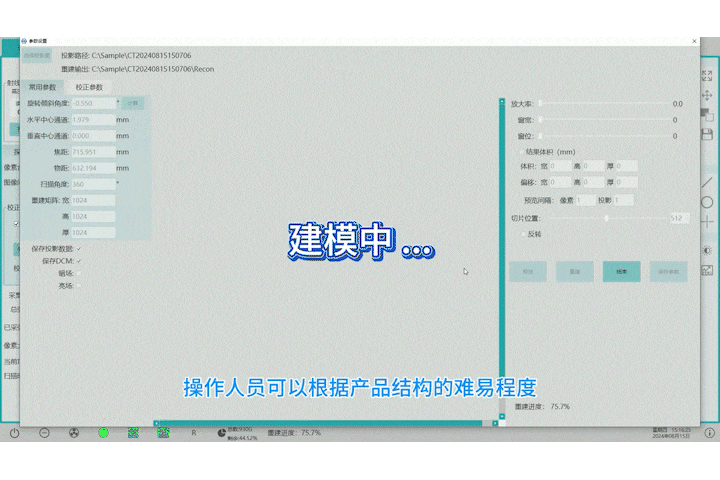
Task: Click the 焦距 input showing 715.951
Action: (94, 152)
